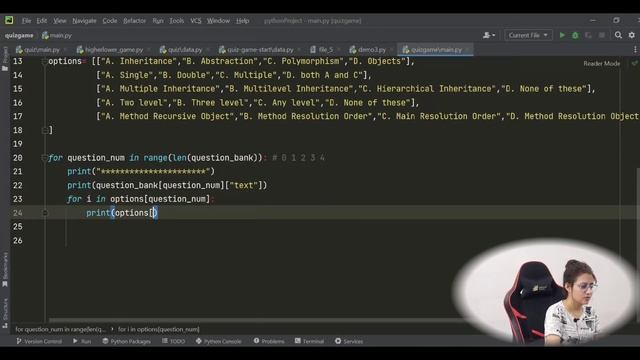
Task: Open the VCS menu
Action: click(196, 20)
